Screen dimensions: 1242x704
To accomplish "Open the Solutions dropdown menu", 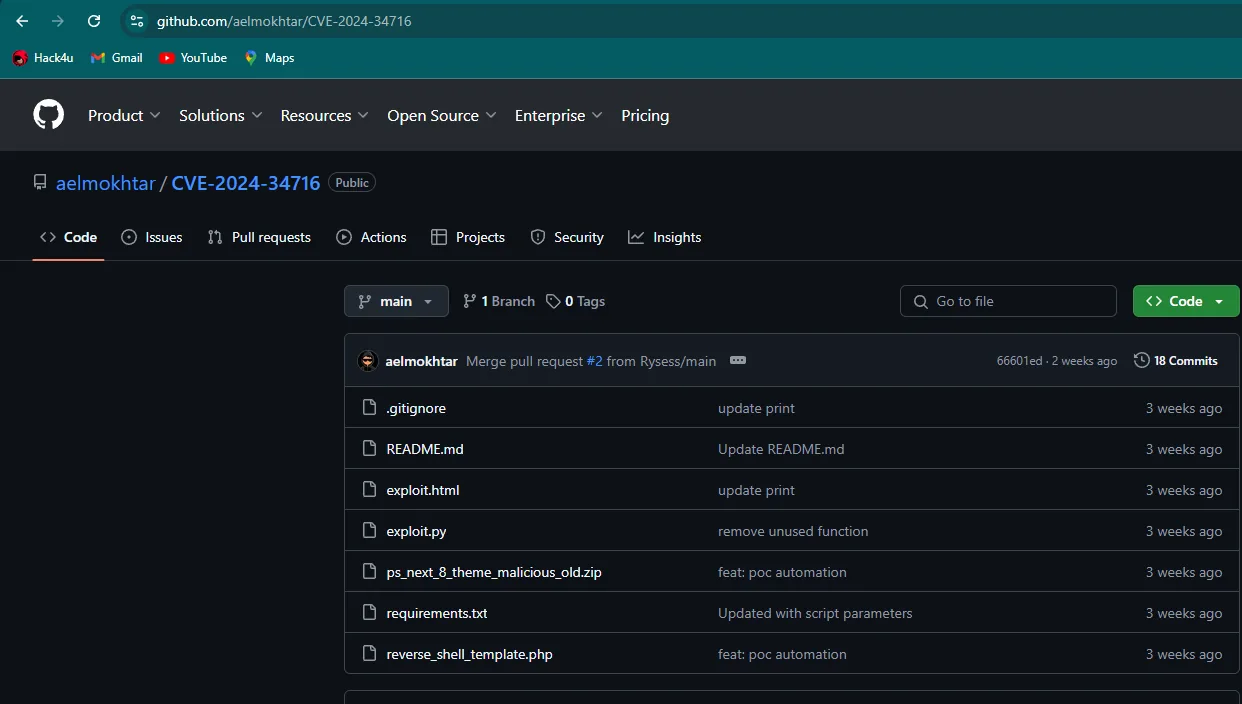I will [221, 115].
